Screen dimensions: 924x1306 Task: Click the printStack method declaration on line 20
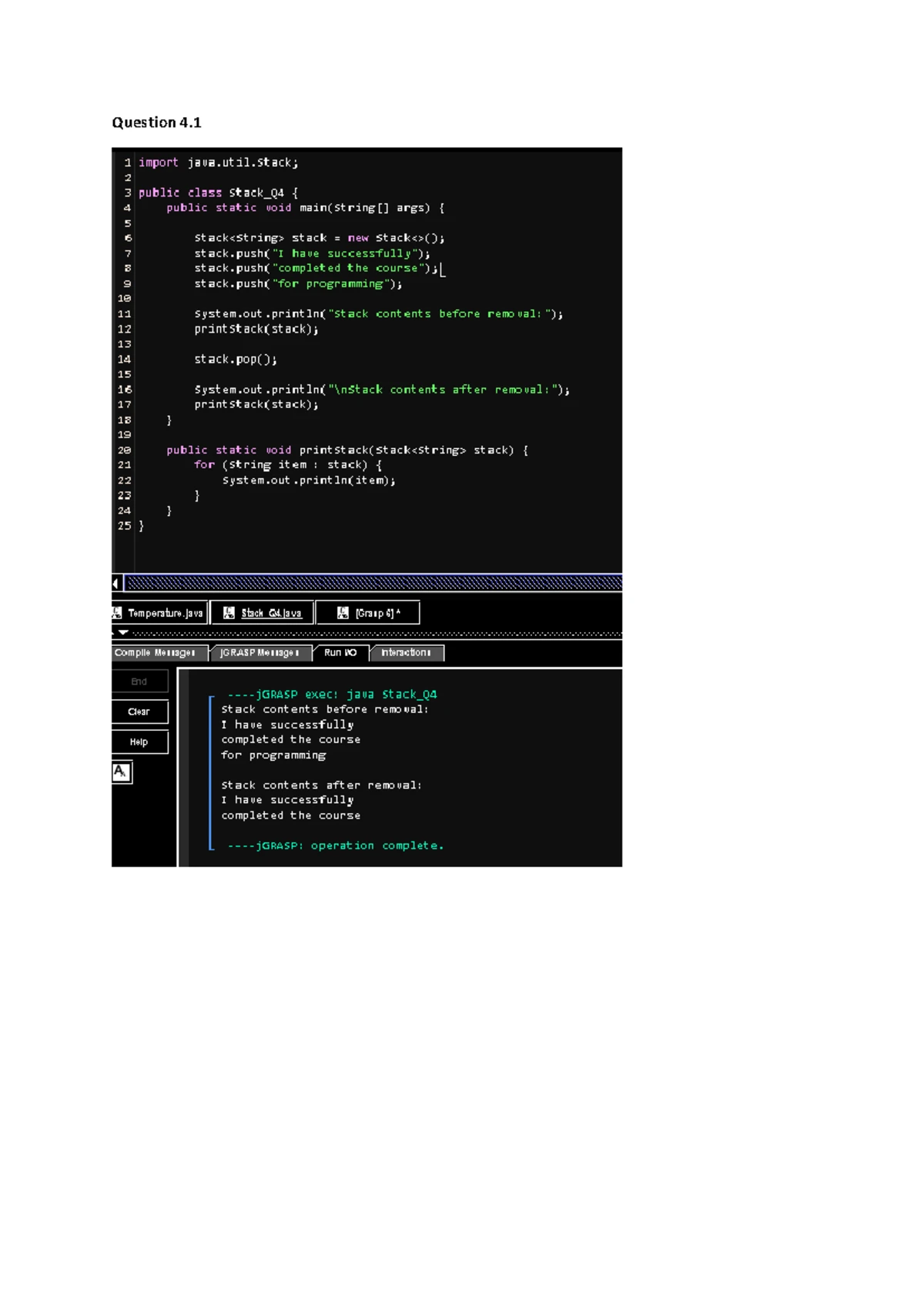coord(347,450)
